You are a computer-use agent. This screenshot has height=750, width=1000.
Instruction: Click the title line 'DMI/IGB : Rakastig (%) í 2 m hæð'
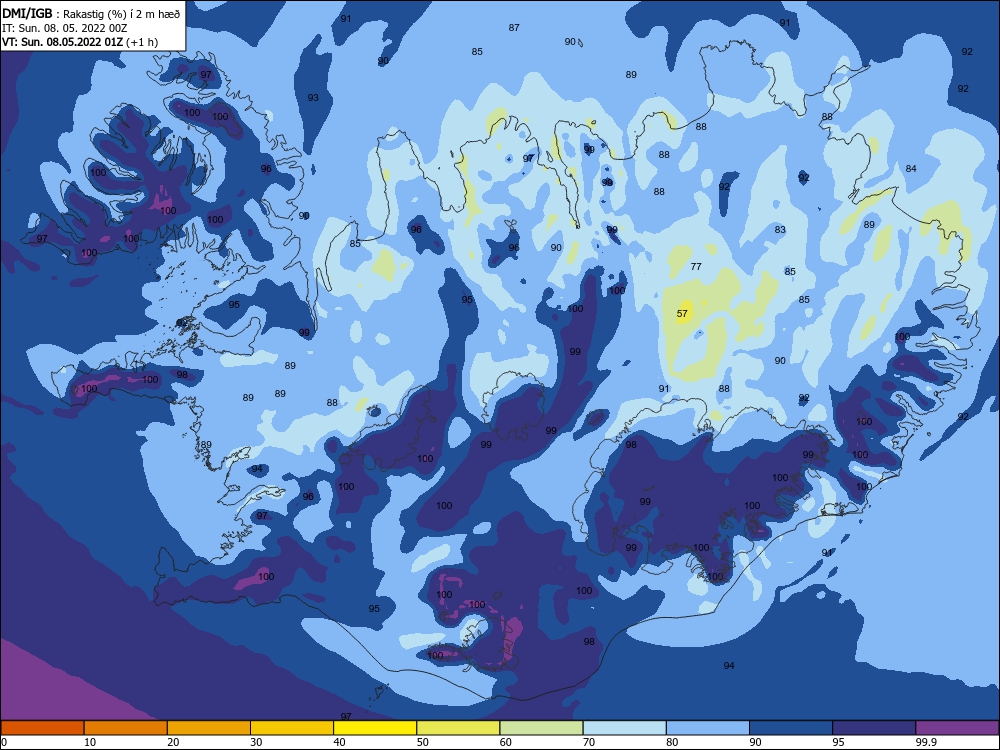[x=91, y=14]
